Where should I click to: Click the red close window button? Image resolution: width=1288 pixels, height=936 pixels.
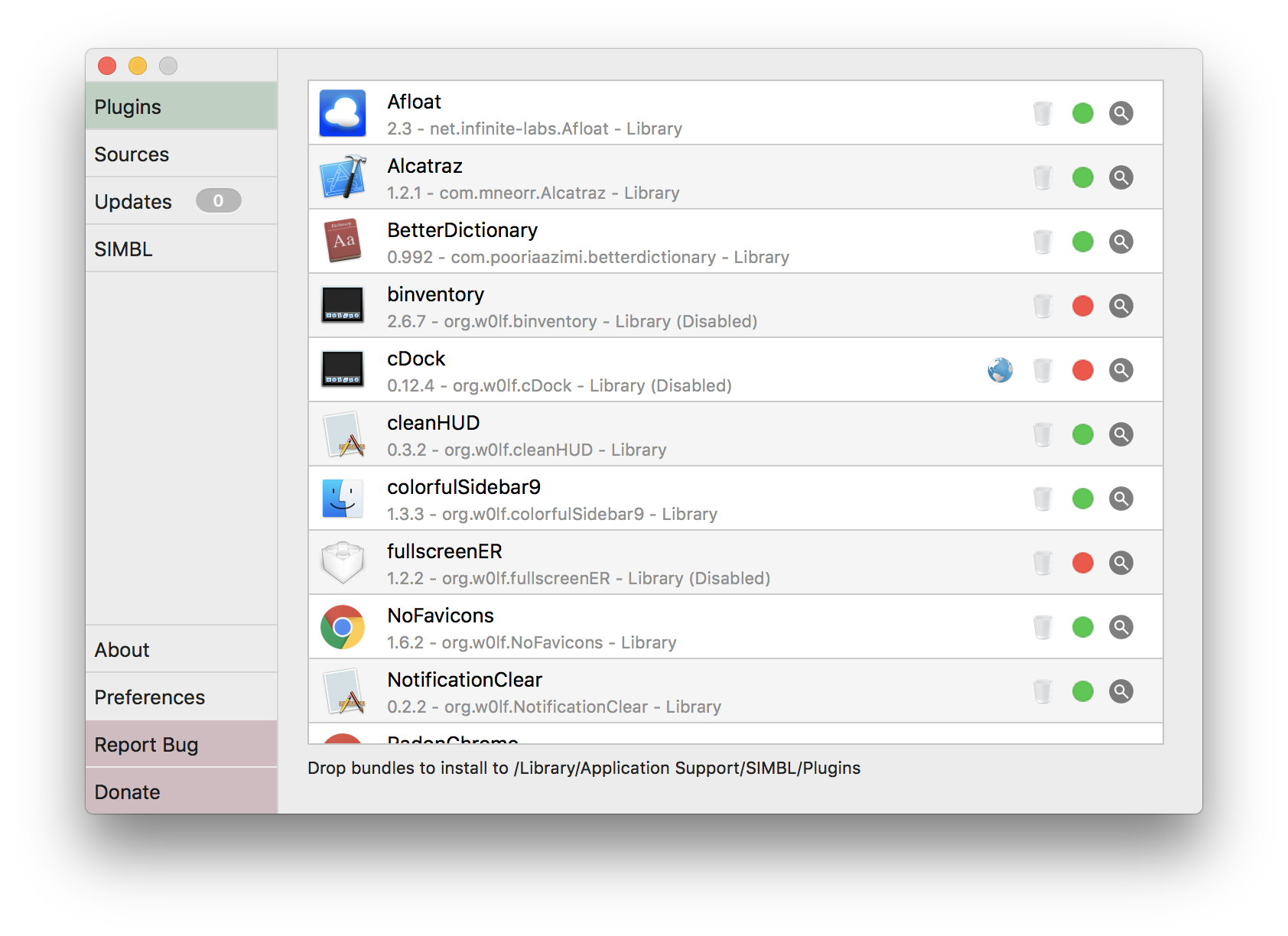(107, 66)
